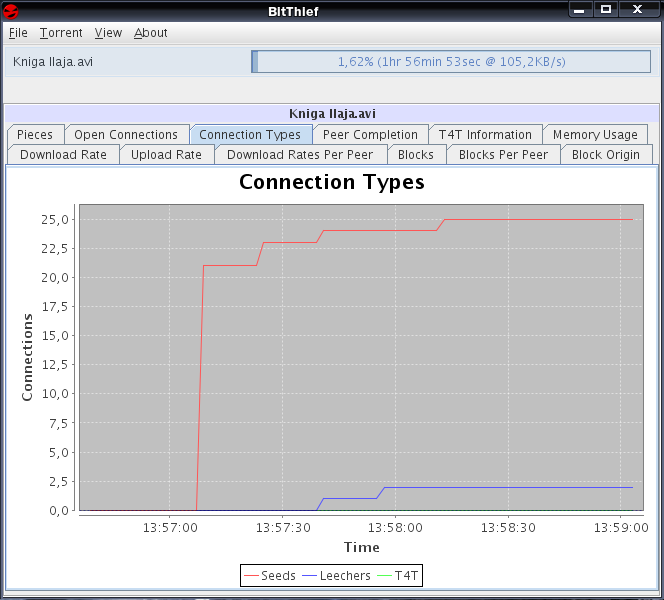Click the 10,0 axis value
The width and height of the screenshot is (664, 600).
point(55,394)
